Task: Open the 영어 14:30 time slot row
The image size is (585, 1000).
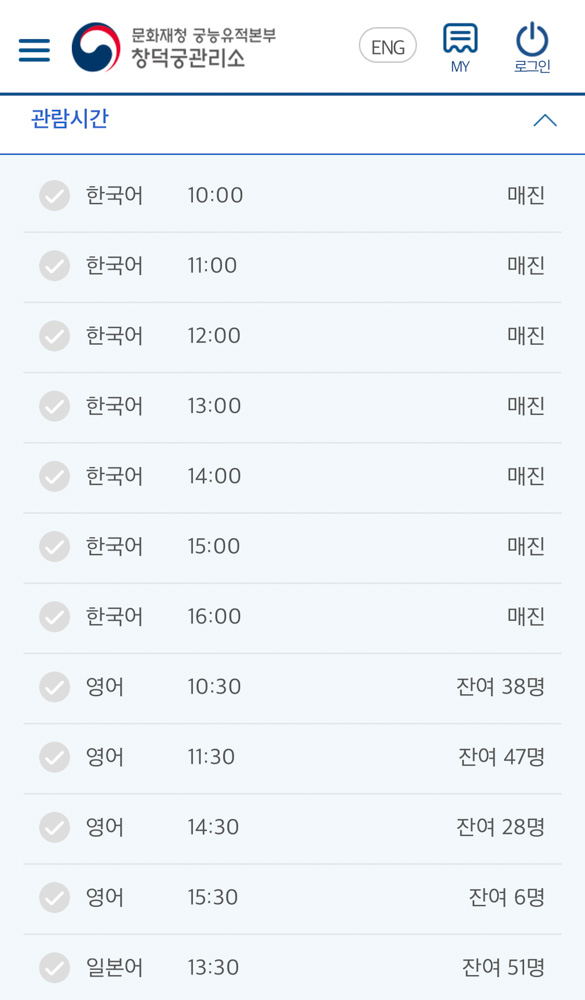Action: click(292, 828)
